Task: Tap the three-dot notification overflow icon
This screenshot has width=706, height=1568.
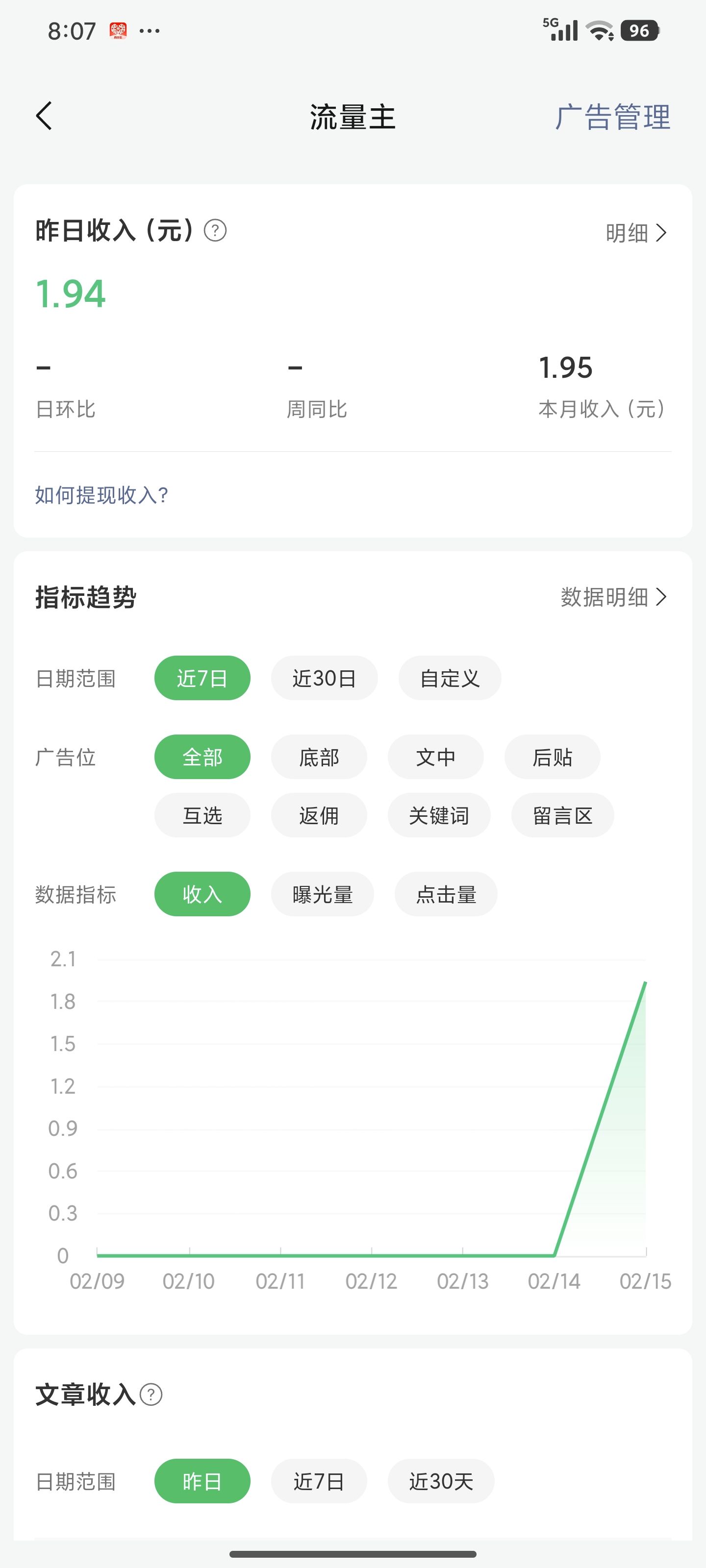Action: click(149, 30)
